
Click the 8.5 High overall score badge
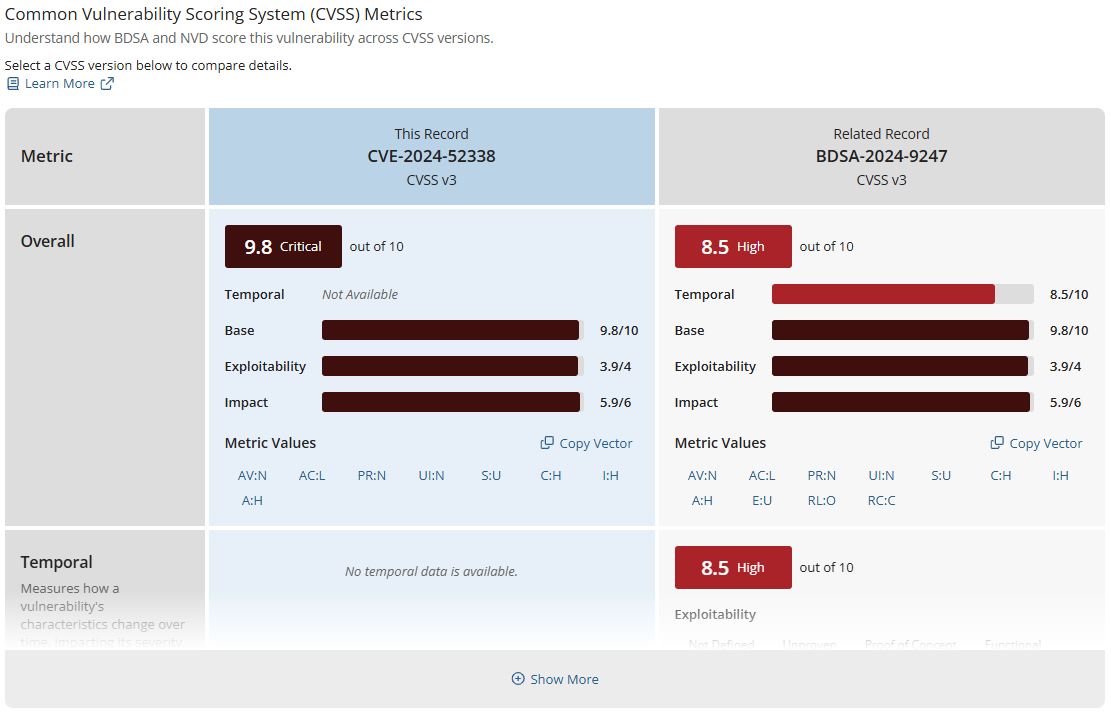pos(733,247)
